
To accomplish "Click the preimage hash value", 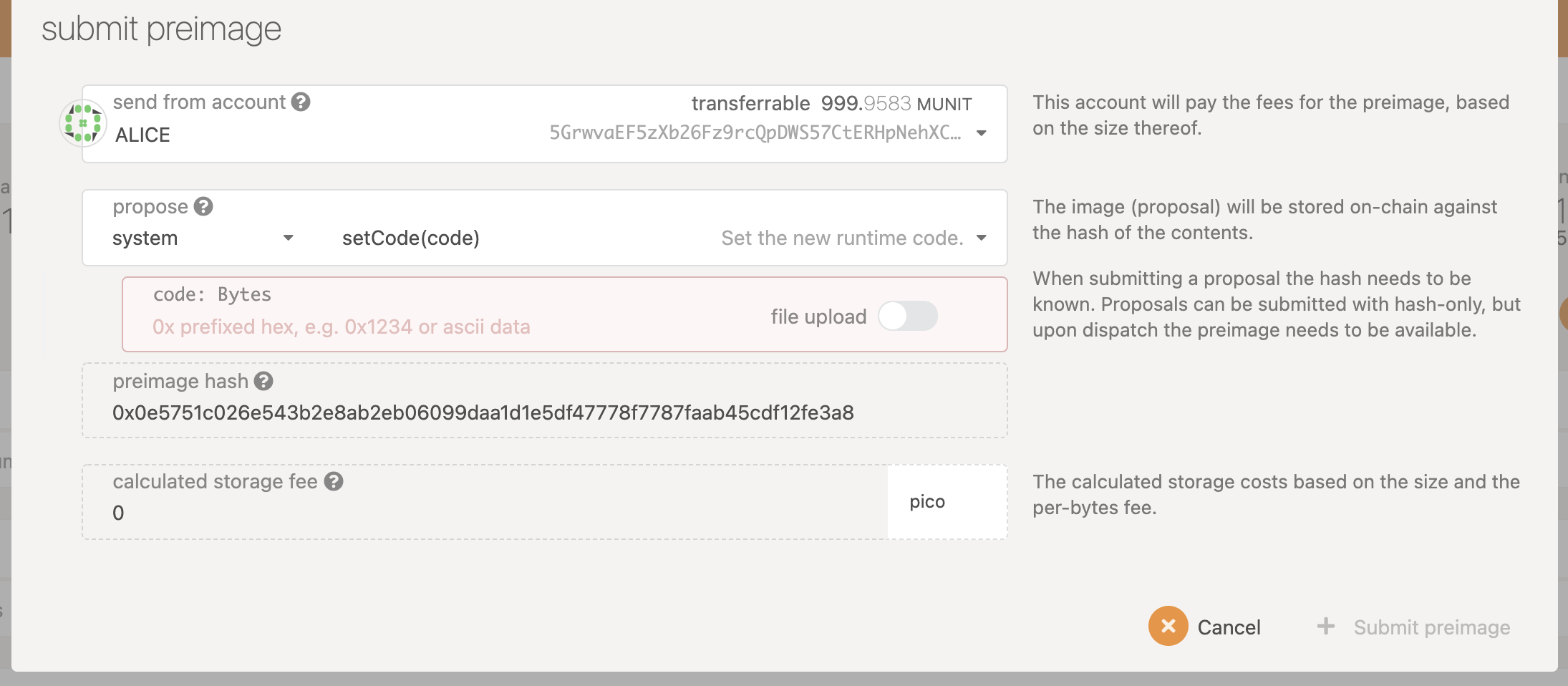I will pyautogui.click(x=483, y=413).
